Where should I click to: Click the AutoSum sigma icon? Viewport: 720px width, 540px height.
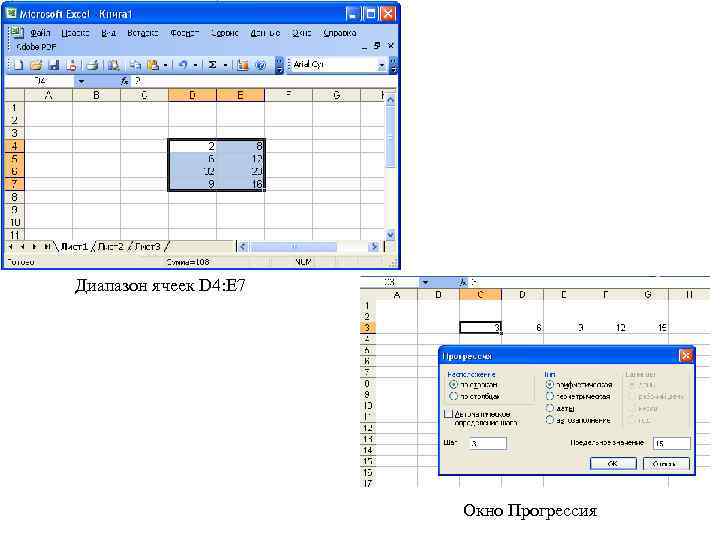click(213, 65)
